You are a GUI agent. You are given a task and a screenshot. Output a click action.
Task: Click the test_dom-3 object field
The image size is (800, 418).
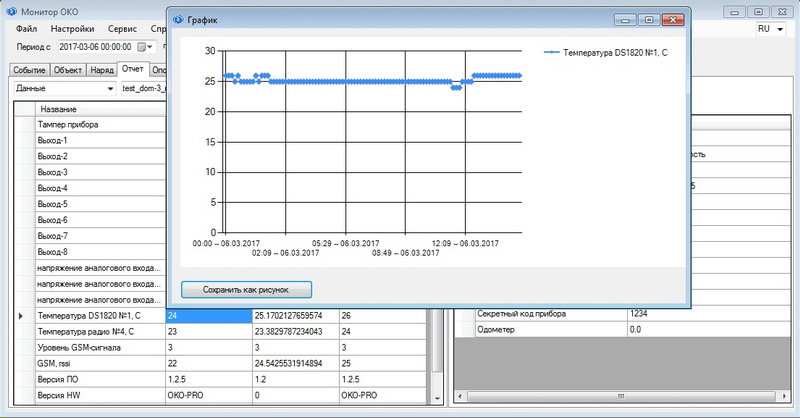pyautogui.click(x=144, y=88)
